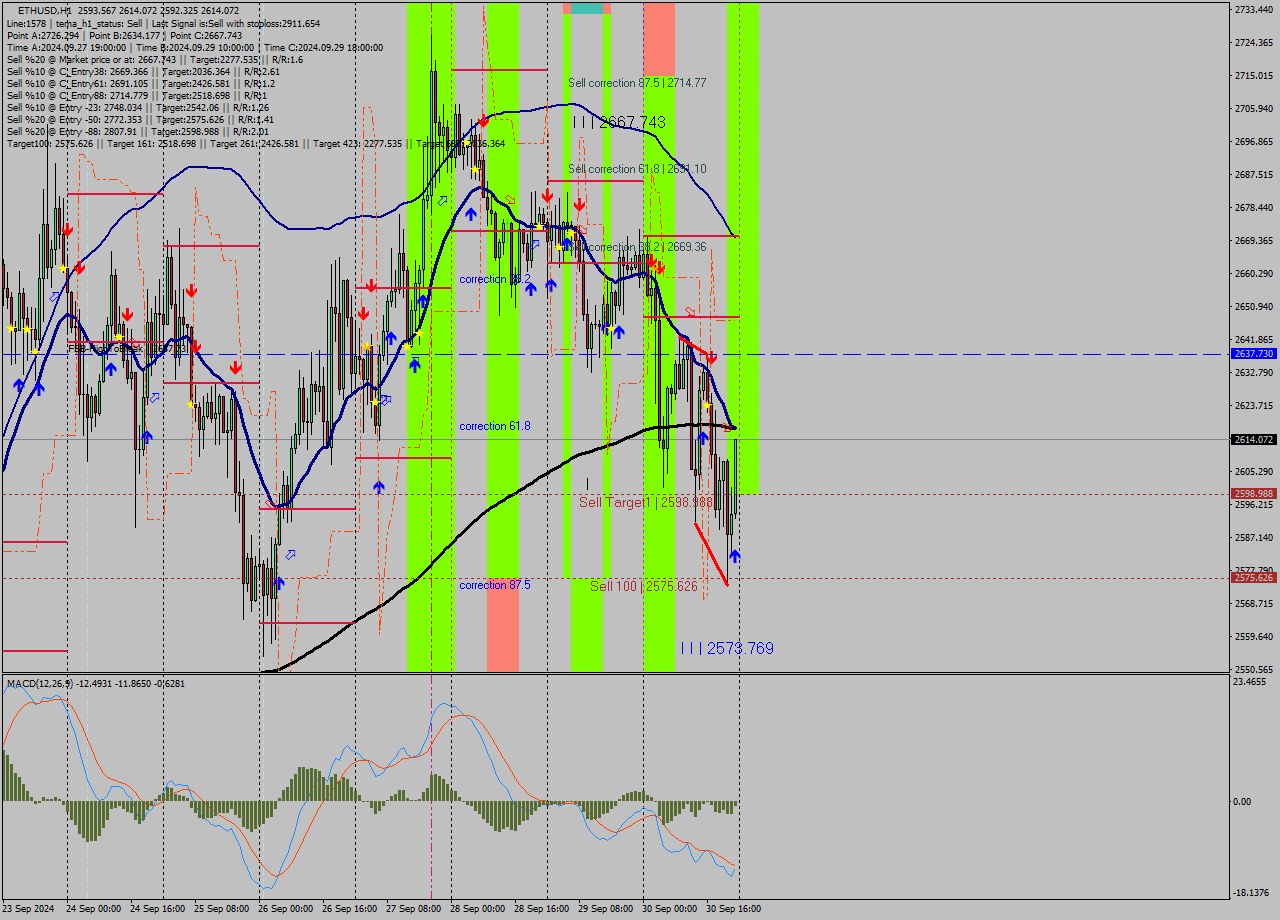The image size is (1280, 920).
Task: Click the 23.4655 MACD scale value
Action: click(x=1250, y=681)
